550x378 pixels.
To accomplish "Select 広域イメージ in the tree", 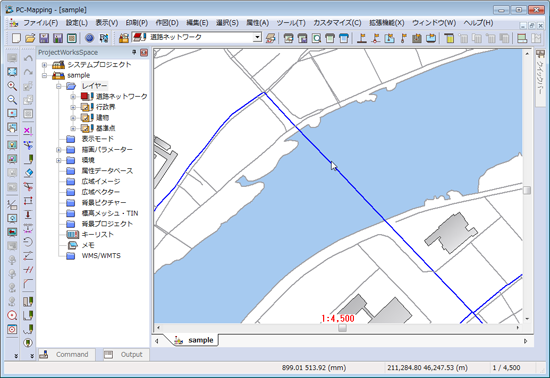I will [x=101, y=181].
